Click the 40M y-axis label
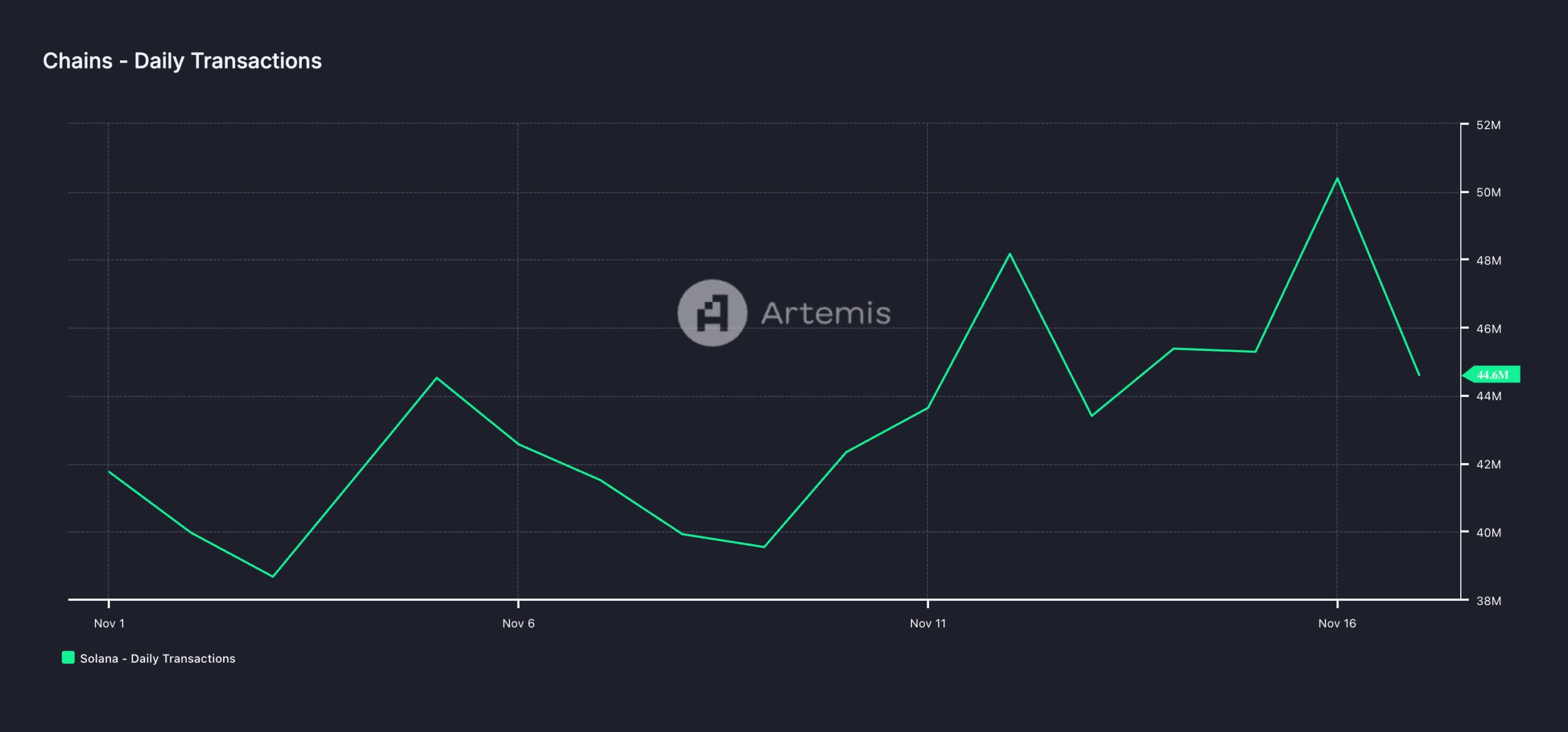 tap(1488, 532)
